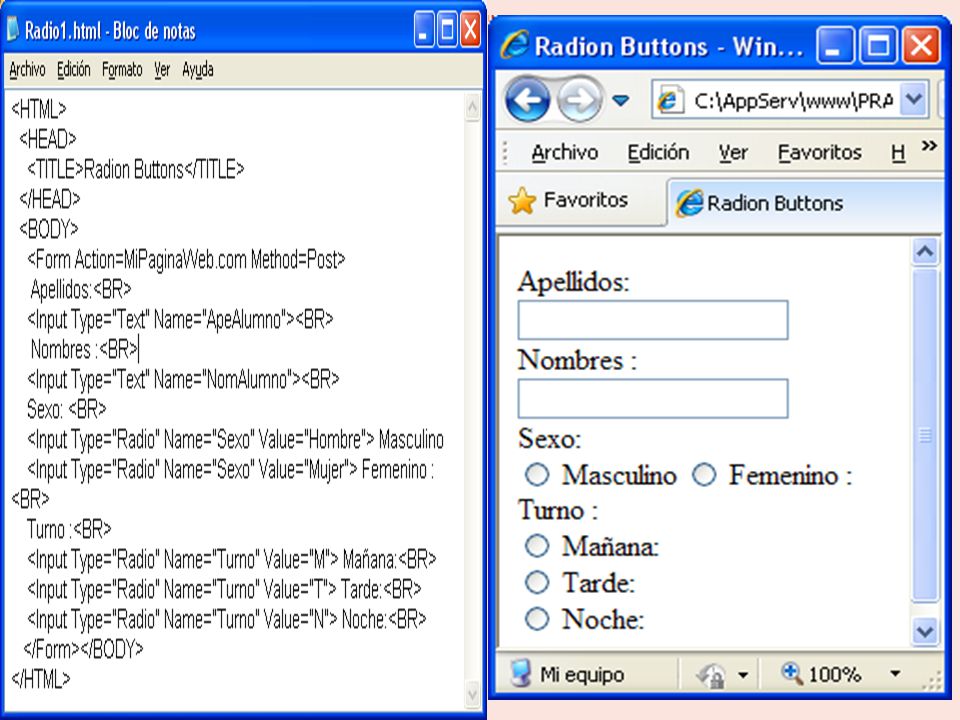Click the <TITLE>Radion Buttons</TITLE> line

coord(135,169)
